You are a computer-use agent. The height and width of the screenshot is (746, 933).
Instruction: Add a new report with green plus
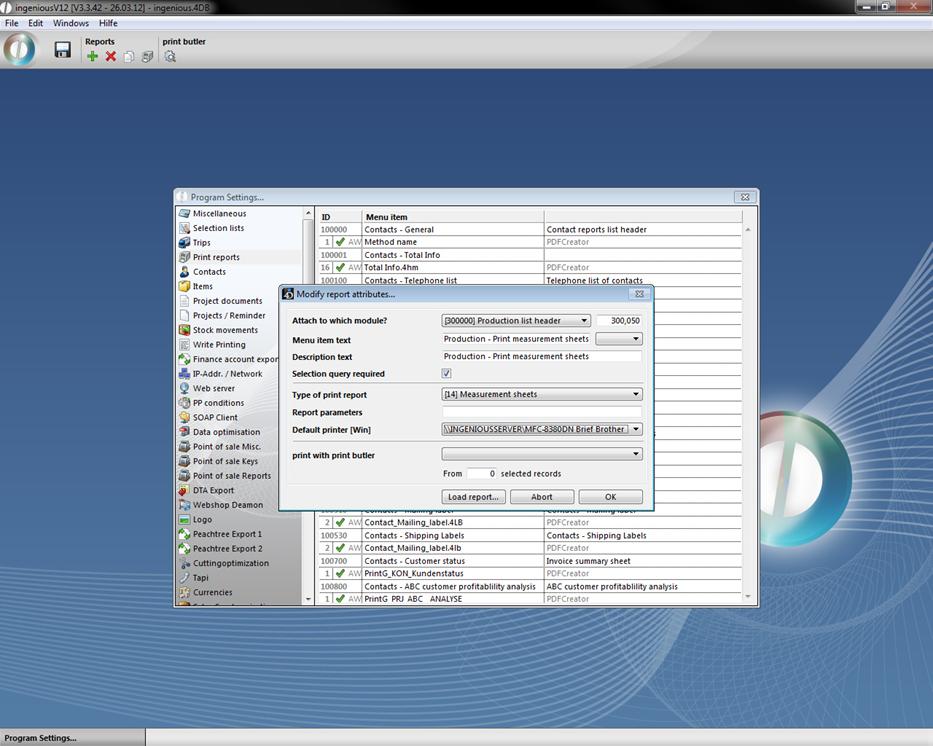pyautogui.click(x=93, y=57)
